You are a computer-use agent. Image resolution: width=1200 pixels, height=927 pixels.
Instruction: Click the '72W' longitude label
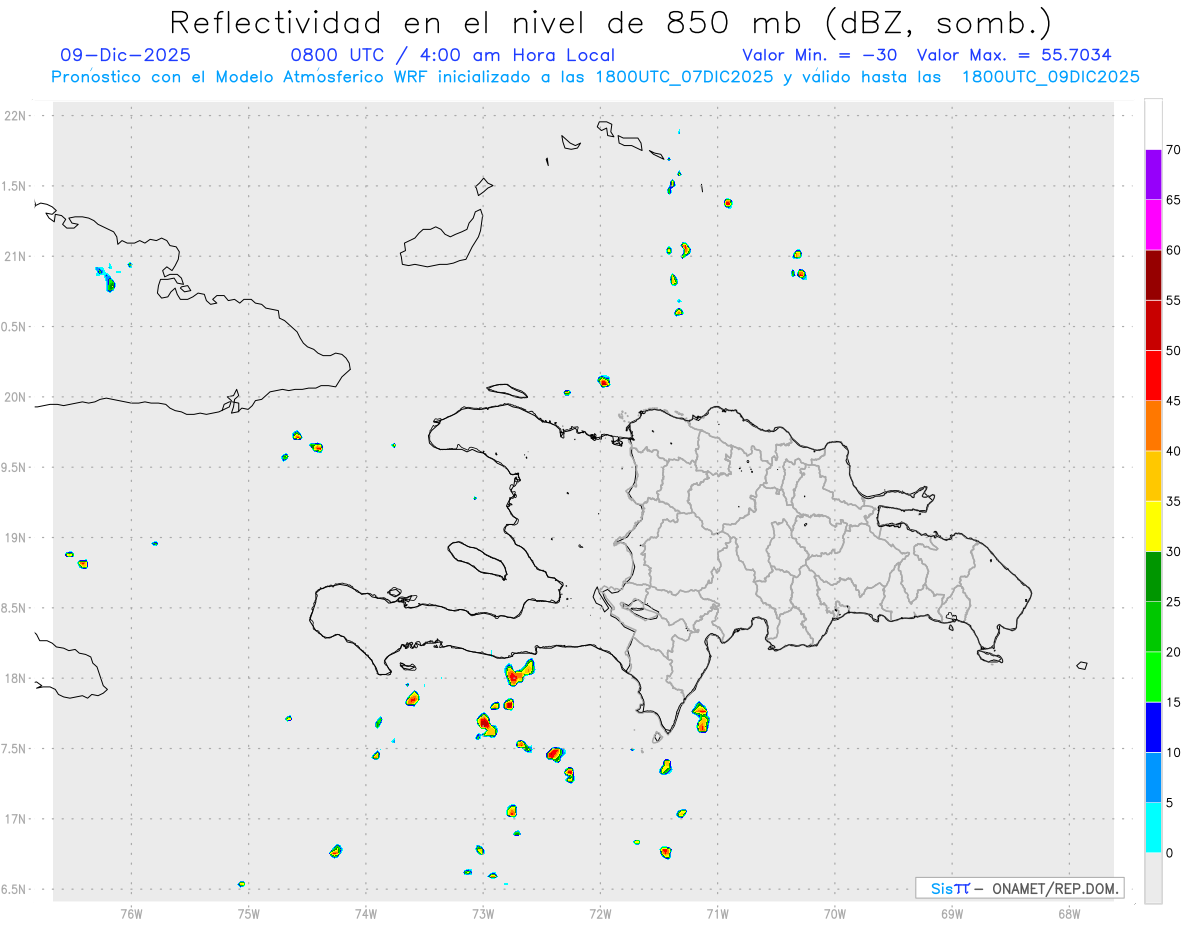(x=600, y=913)
